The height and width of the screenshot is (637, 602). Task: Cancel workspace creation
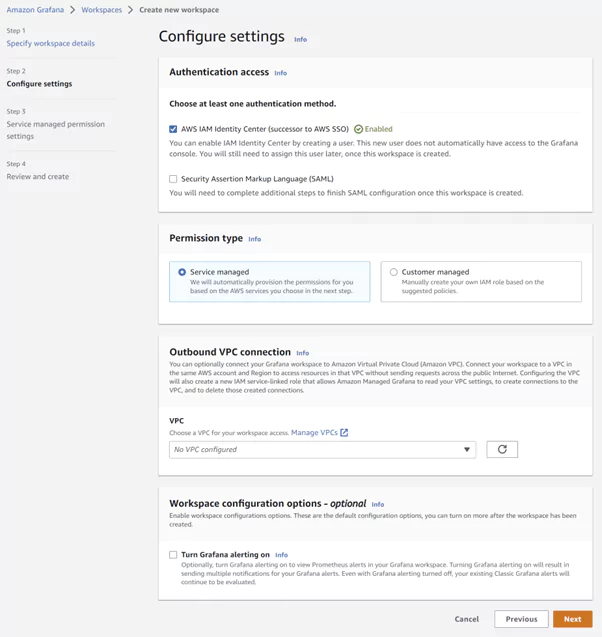[x=466, y=619]
